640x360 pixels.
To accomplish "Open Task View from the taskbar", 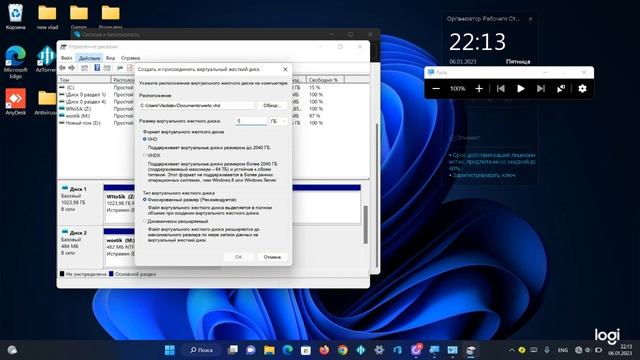I will click(233, 350).
